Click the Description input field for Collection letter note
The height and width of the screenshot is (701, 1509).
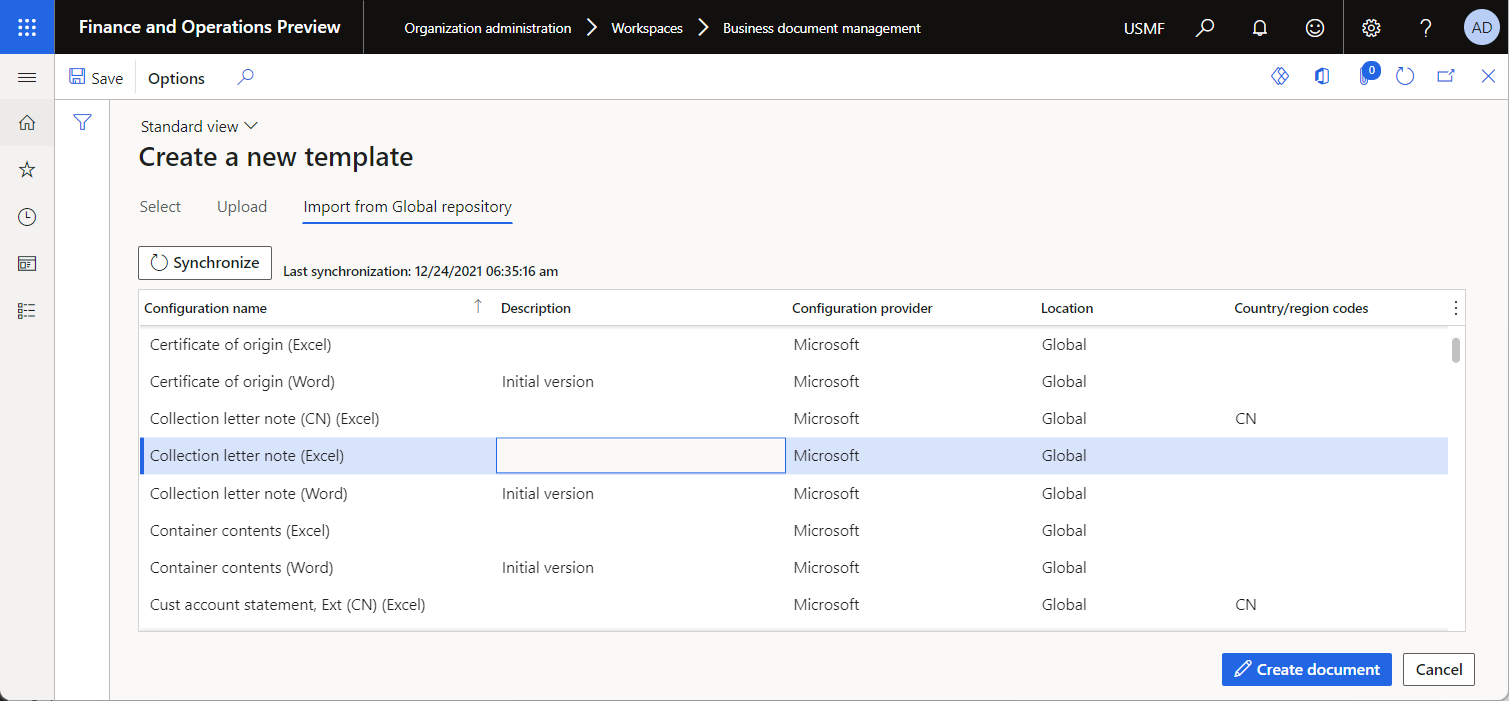(640, 455)
